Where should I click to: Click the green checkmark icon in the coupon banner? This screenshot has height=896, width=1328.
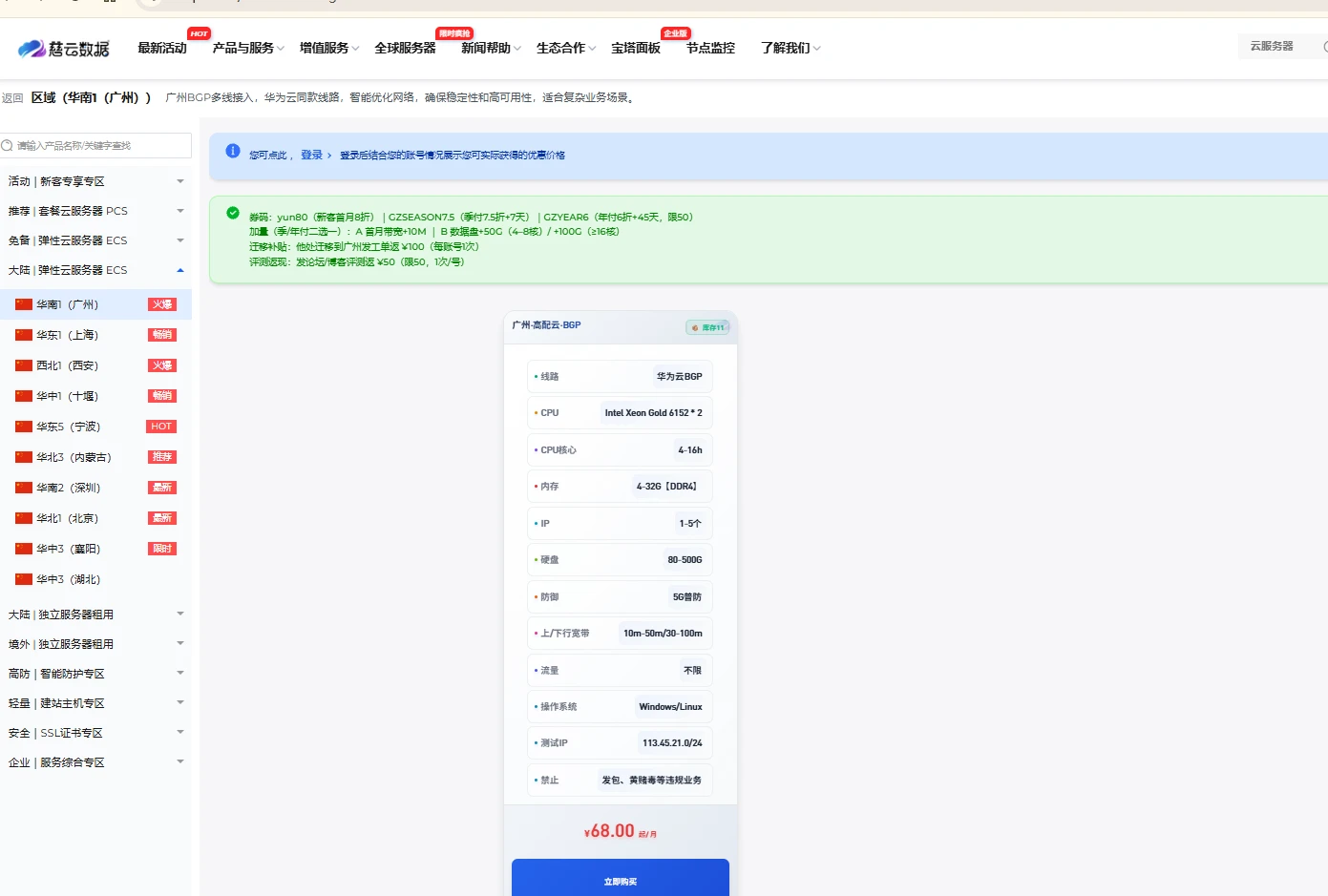coord(232,213)
